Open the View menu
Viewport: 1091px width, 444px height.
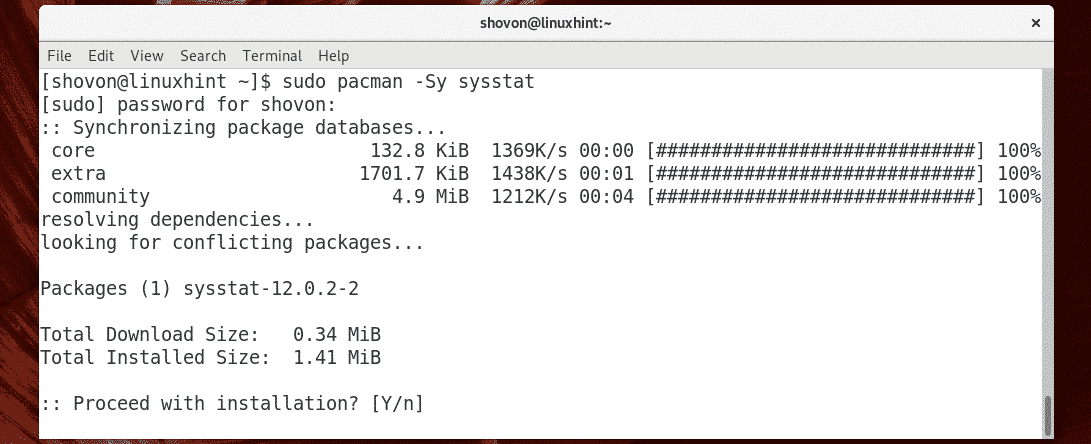(146, 56)
